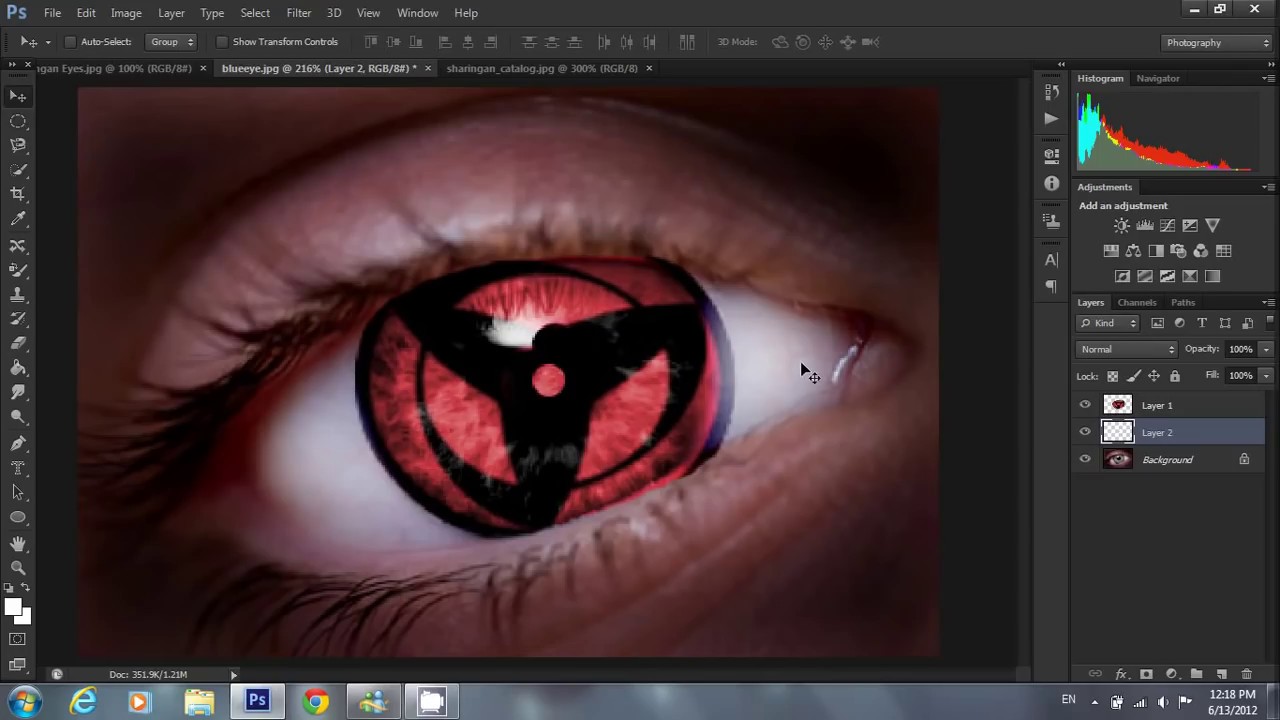Switch to the Paths tab
This screenshot has height=720, width=1280.
click(1183, 302)
